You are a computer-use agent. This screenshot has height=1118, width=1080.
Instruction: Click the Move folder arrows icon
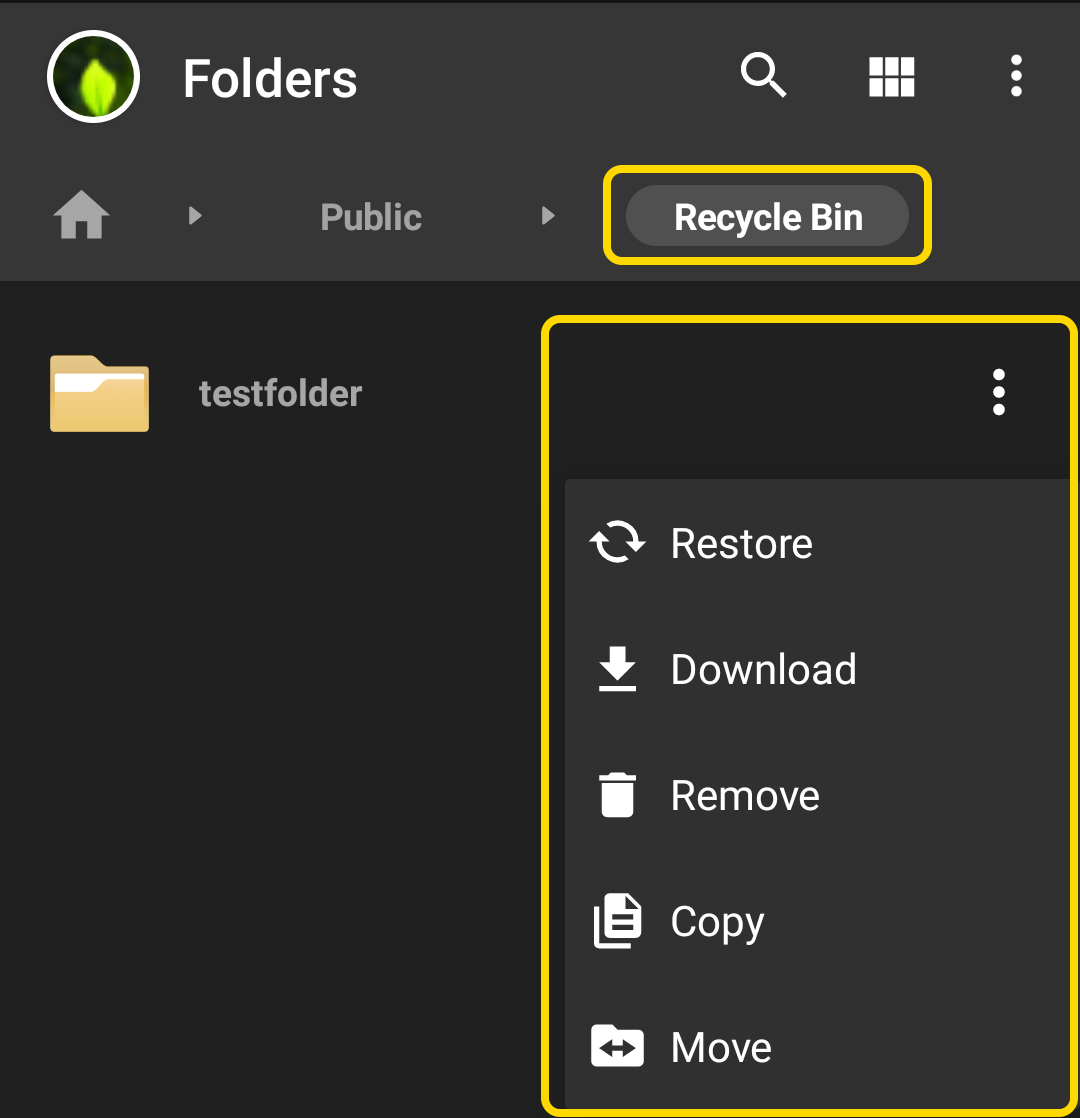pos(617,1046)
